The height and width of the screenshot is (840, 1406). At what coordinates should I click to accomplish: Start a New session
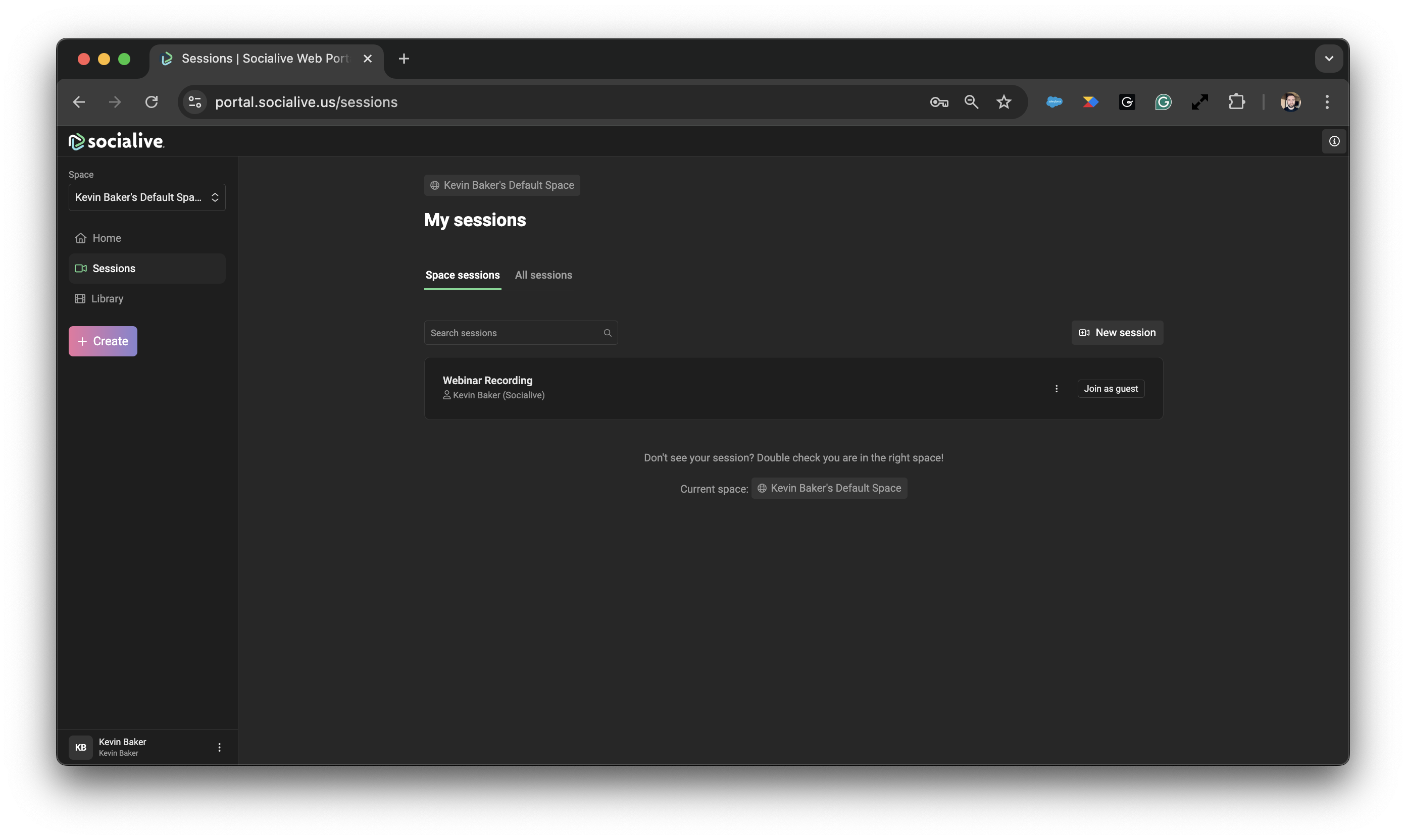click(1117, 333)
